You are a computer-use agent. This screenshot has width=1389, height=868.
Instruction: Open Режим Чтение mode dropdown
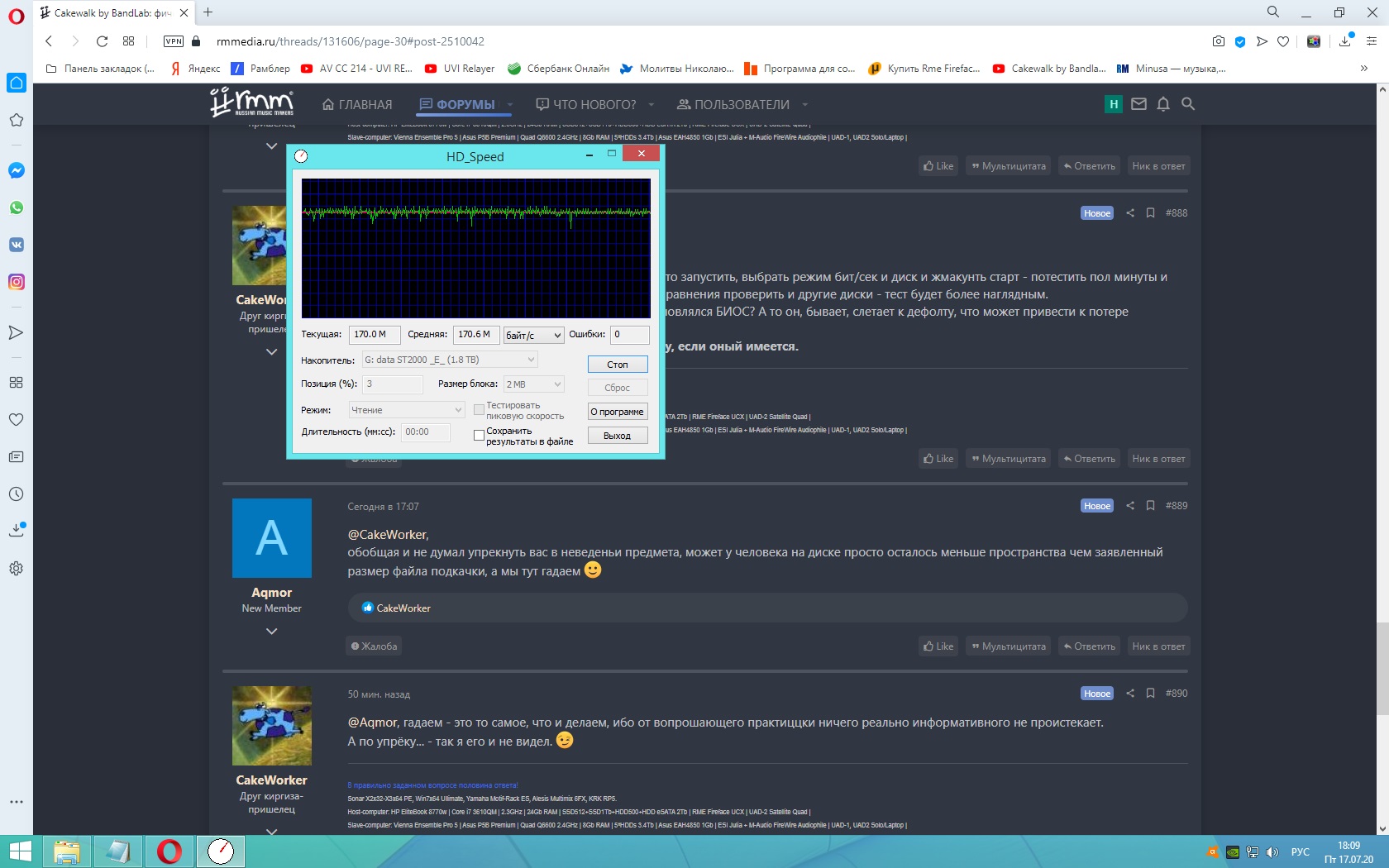(x=407, y=410)
